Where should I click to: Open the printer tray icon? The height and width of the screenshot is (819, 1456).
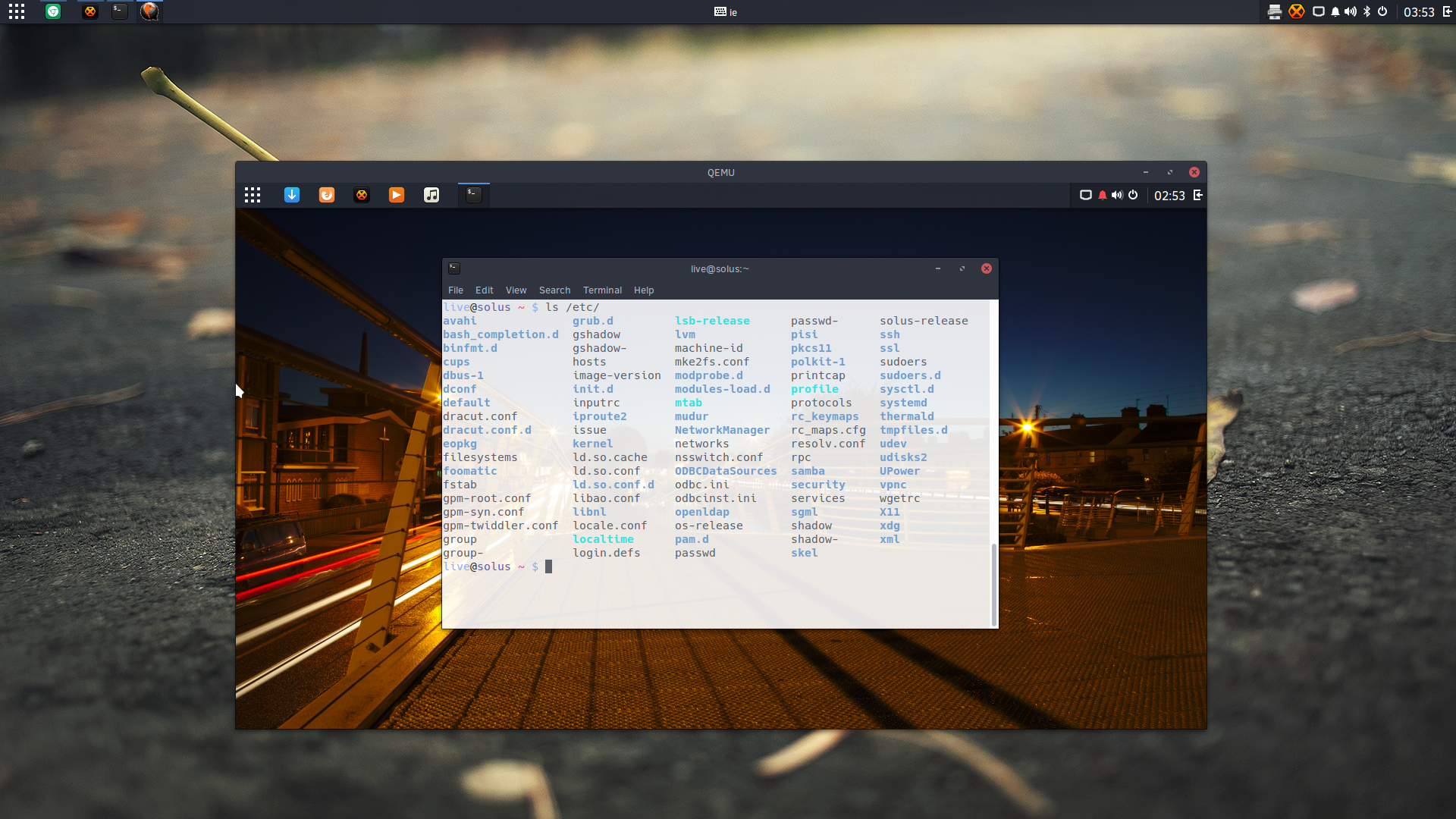(x=1275, y=11)
